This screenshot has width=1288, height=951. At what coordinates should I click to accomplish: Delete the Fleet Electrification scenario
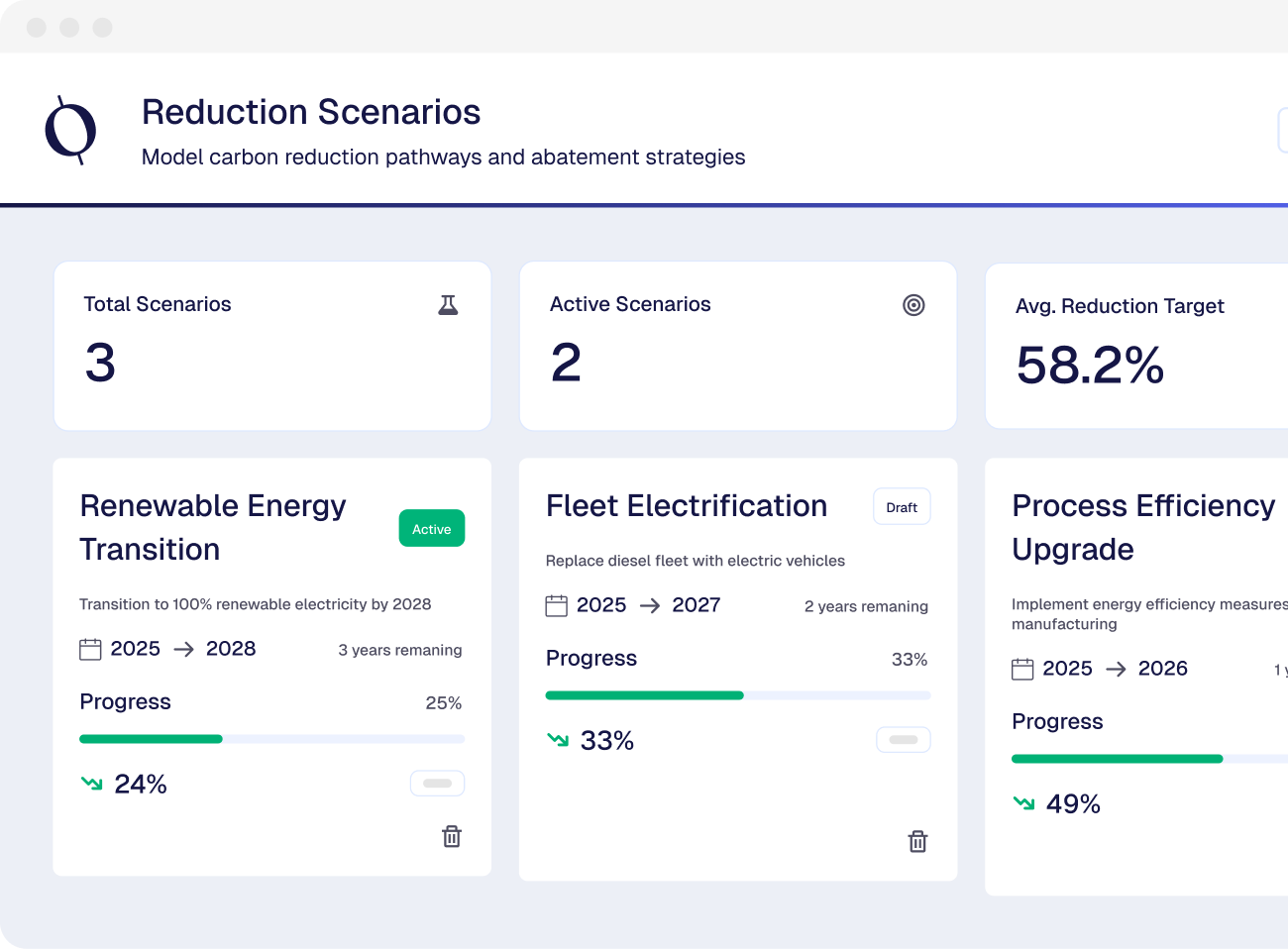click(917, 841)
